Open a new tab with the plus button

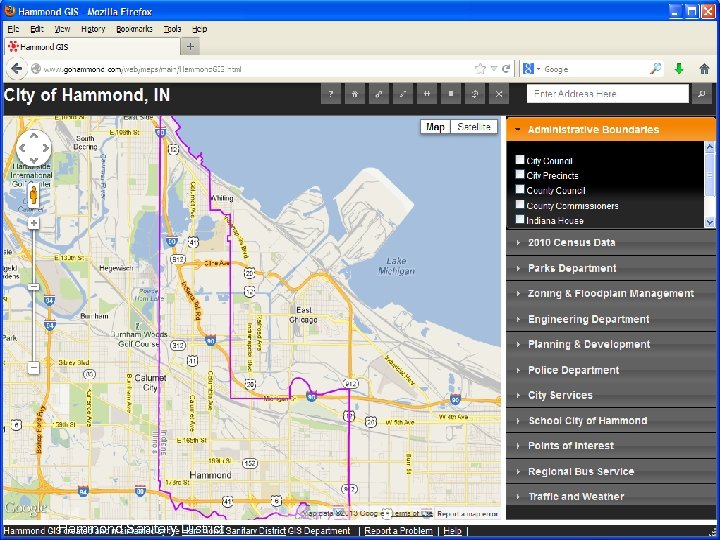(190, 46)
